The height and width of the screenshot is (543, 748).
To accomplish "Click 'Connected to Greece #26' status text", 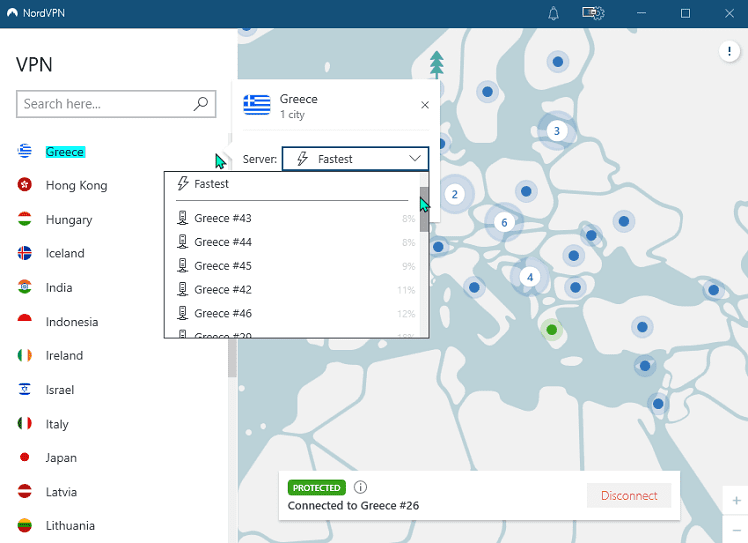I will [x=353, y=506].
